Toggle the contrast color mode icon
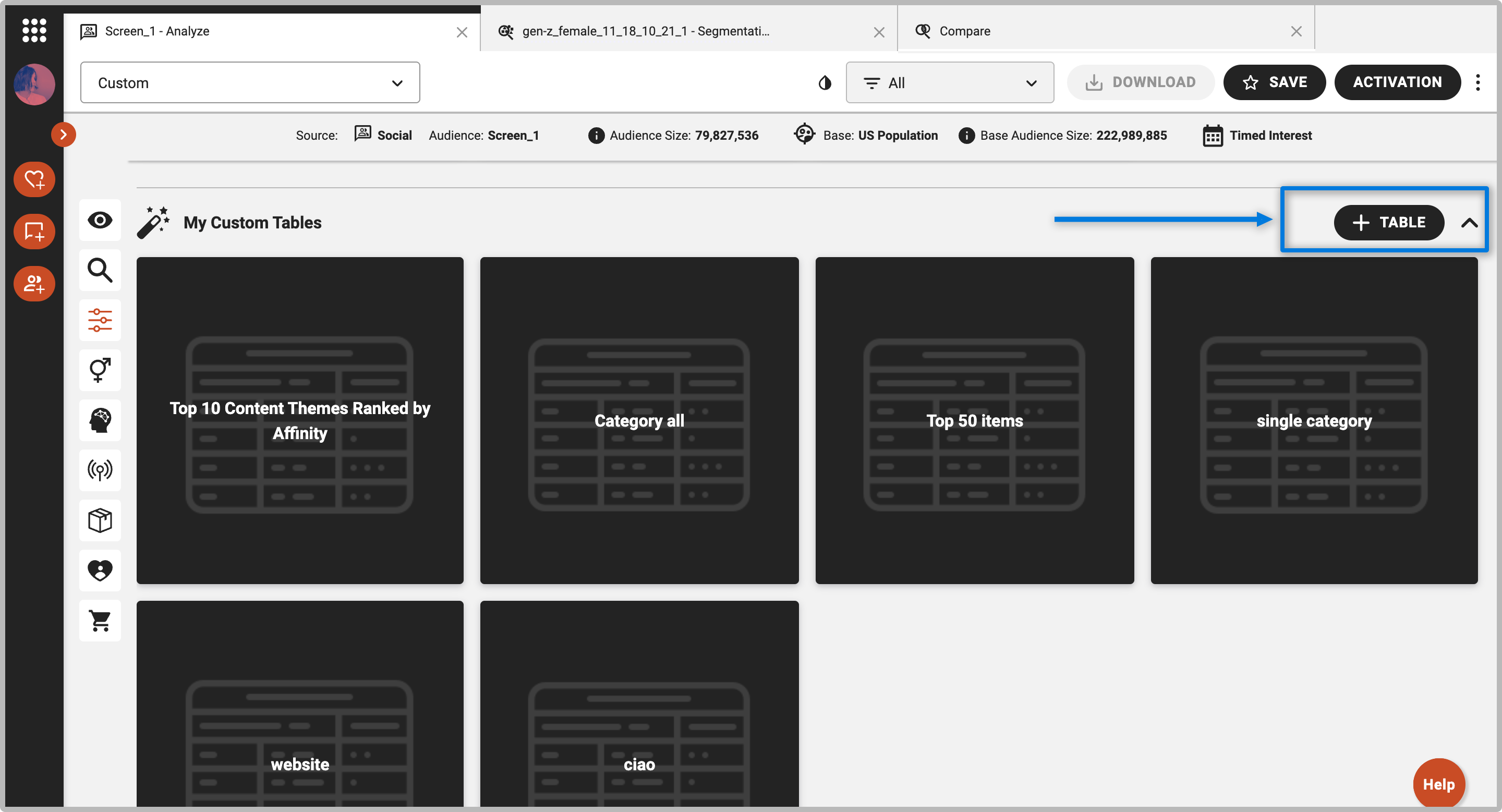The width and height of the screenshot is (1502, 812). coord(825,83)
